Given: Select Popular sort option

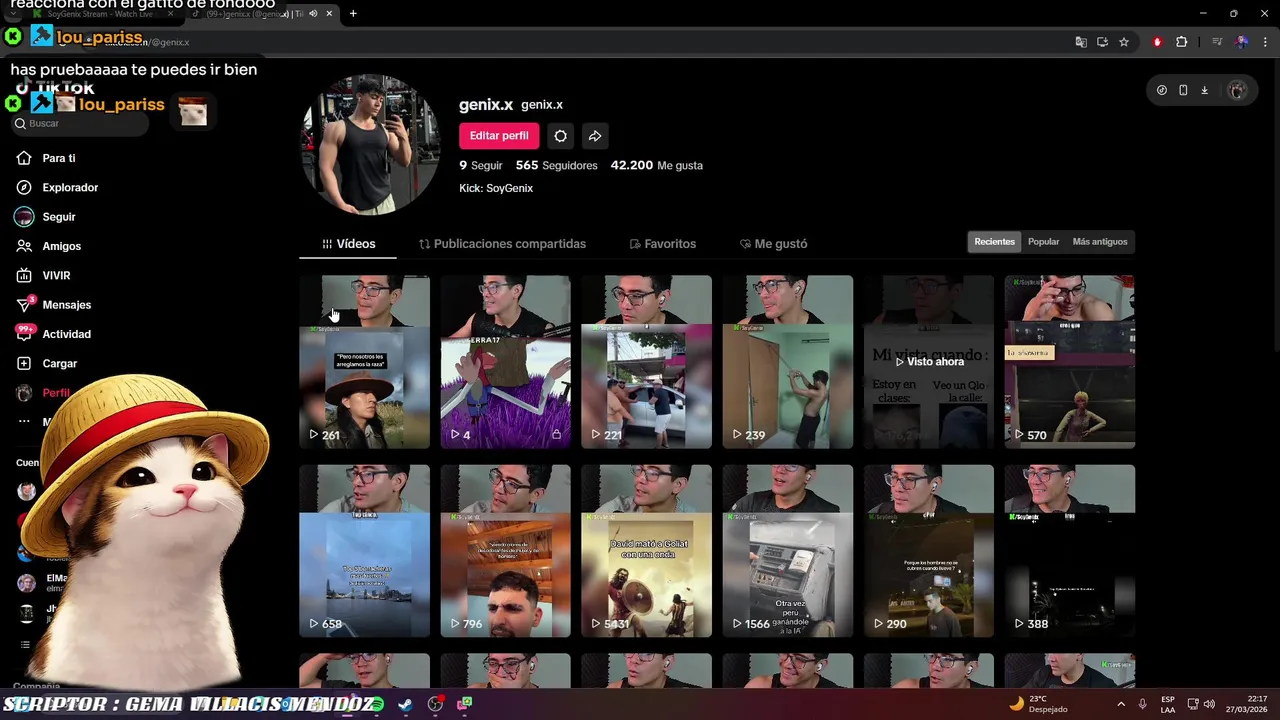Looking at the screenshot, I should (x=1043, y=242).
